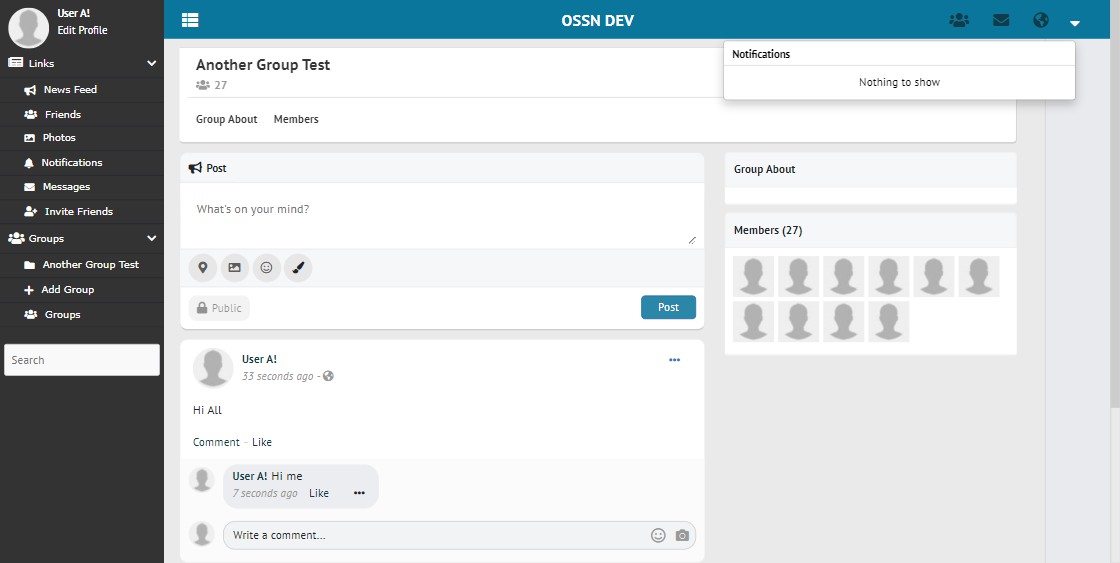The image size is (1120, 563).
Task: Toggle the sidebar with the grid menu icon
Action: coord(190,20)
